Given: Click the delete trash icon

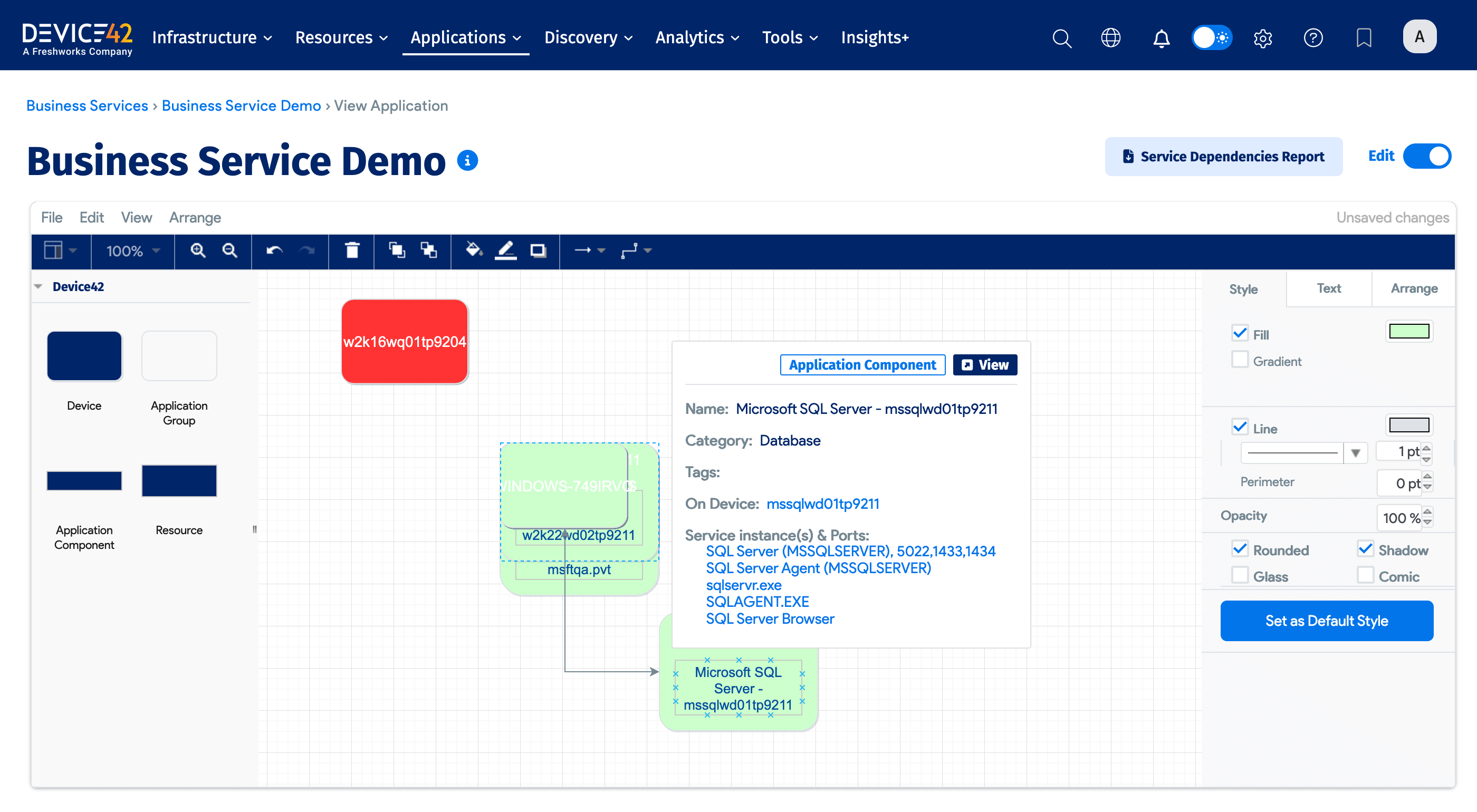Looking at the screenshot, I should 352,250.
